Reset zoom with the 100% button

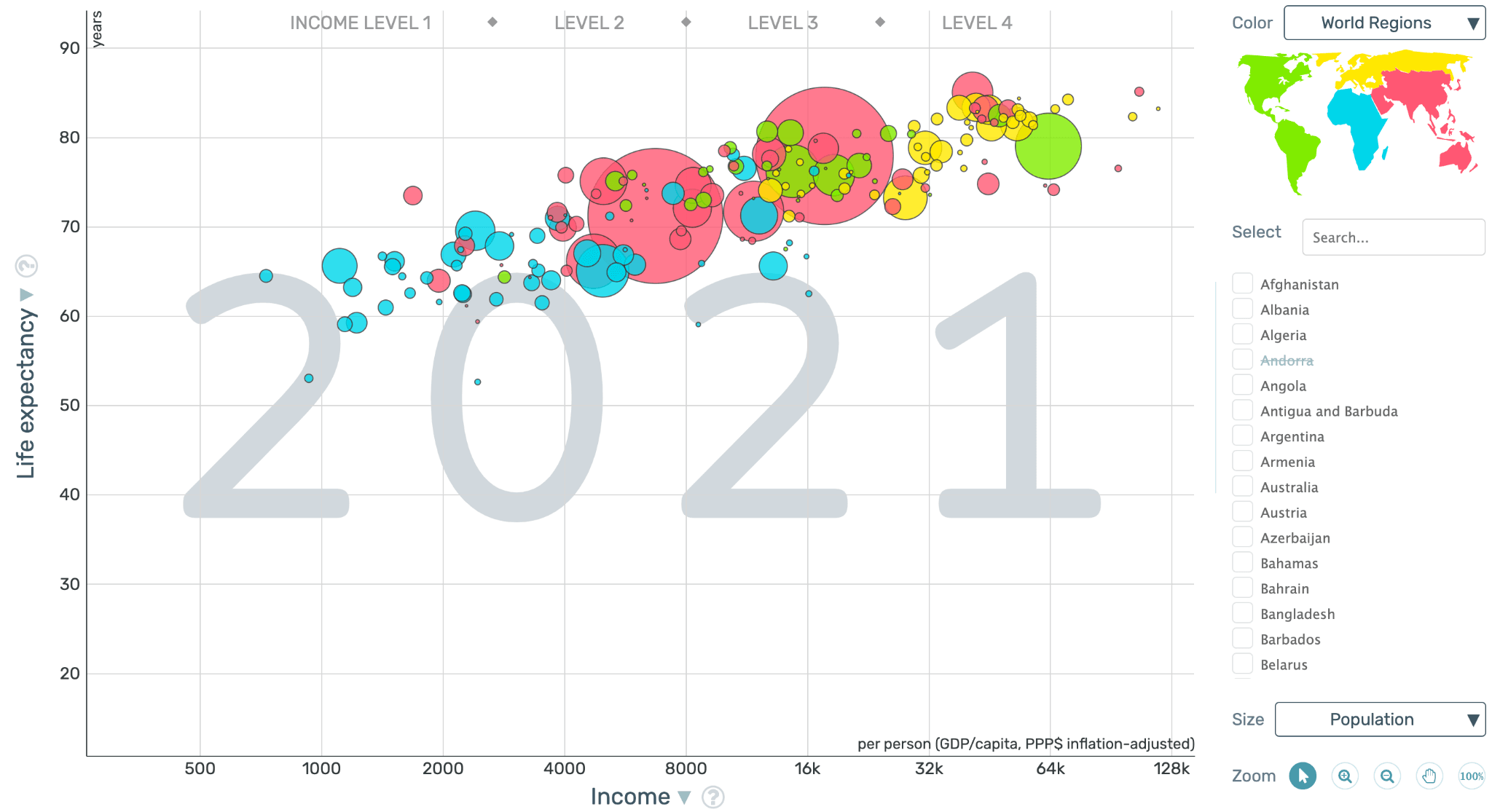(1472, 776)
